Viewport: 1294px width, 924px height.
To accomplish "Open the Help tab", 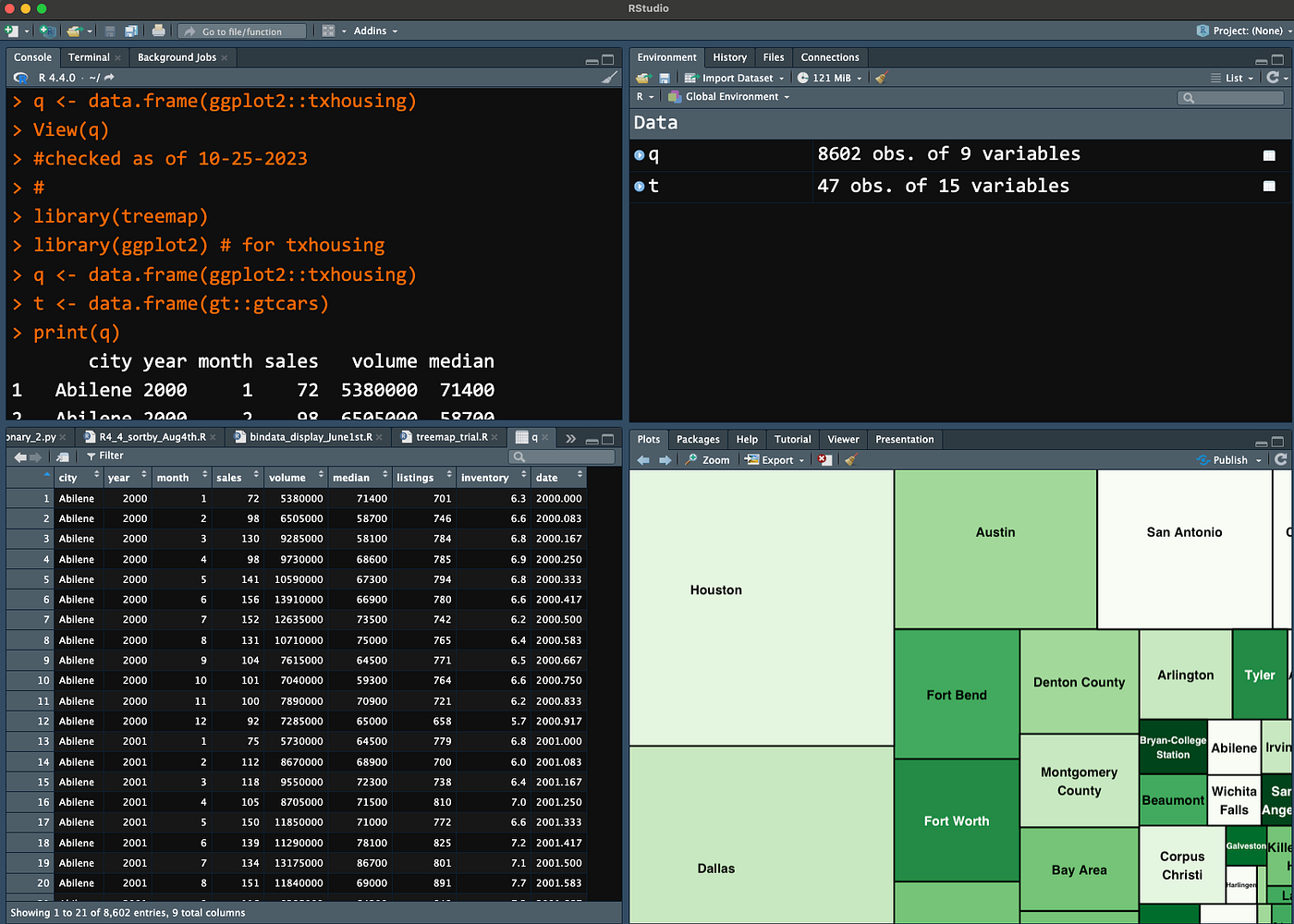I will click(747, 440).
